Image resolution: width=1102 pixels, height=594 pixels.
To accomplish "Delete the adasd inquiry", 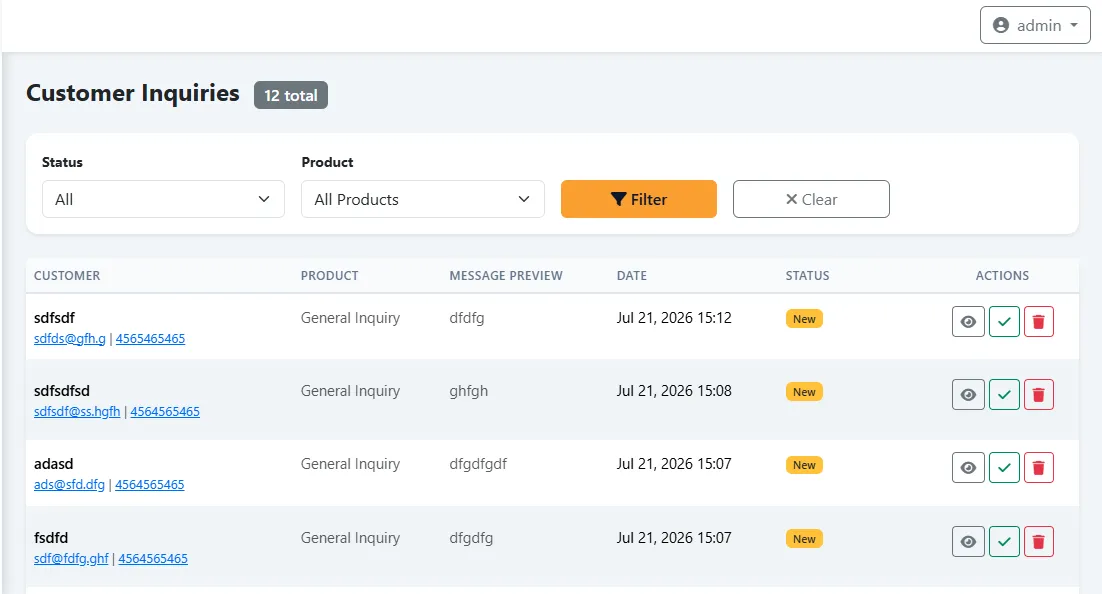I will click(x=1039, y=468).
